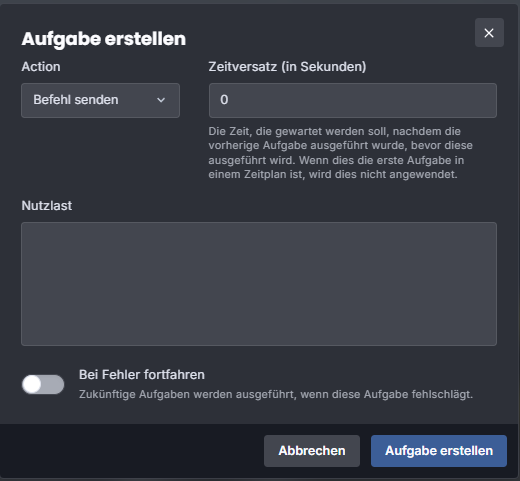The width and height of the screenshot is (520, 481).
Task: Click the Bei Fehler fortfahren label text
Action: [x=142, y=375]
